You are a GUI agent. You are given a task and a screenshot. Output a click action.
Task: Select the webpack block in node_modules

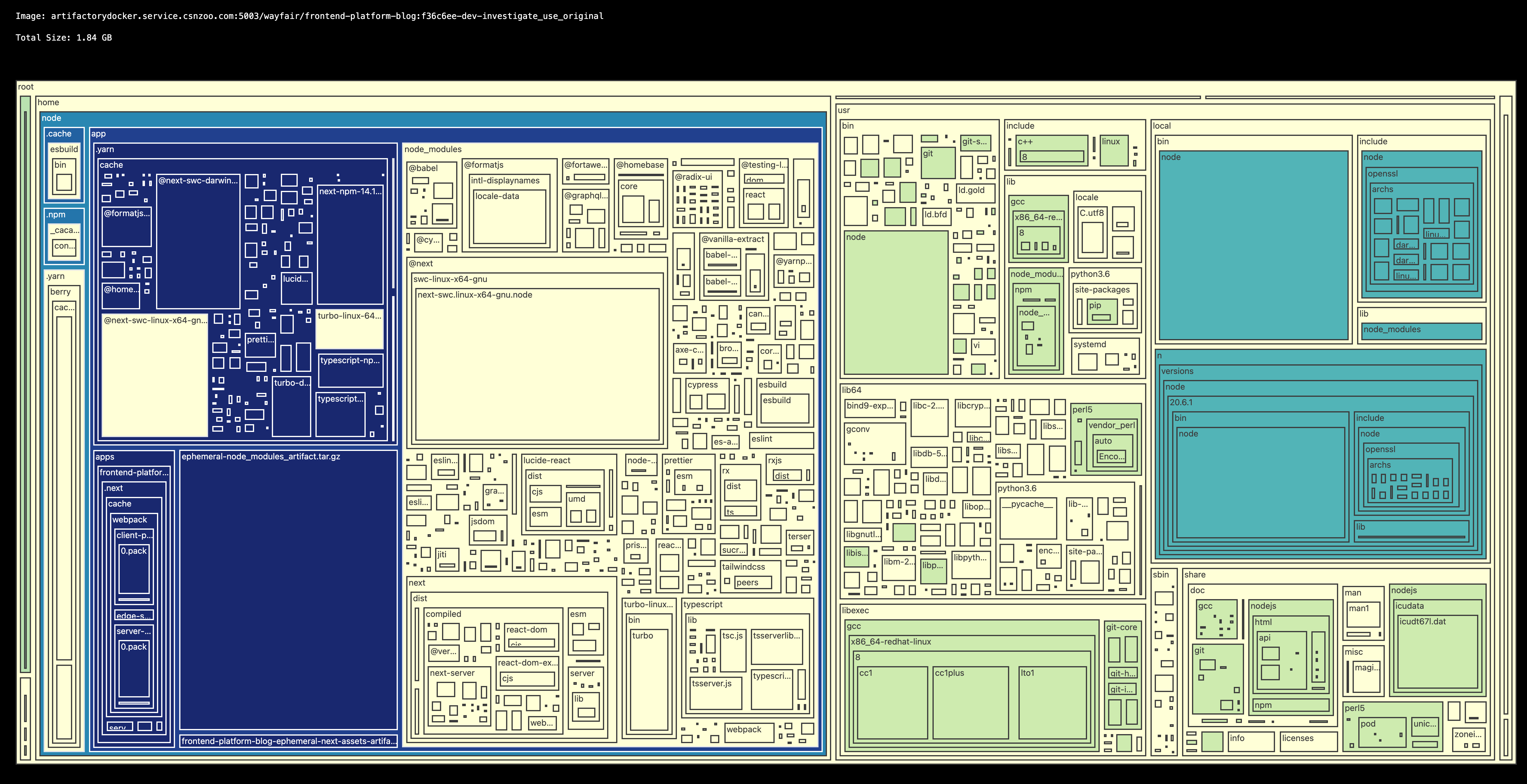pos(749,732)
